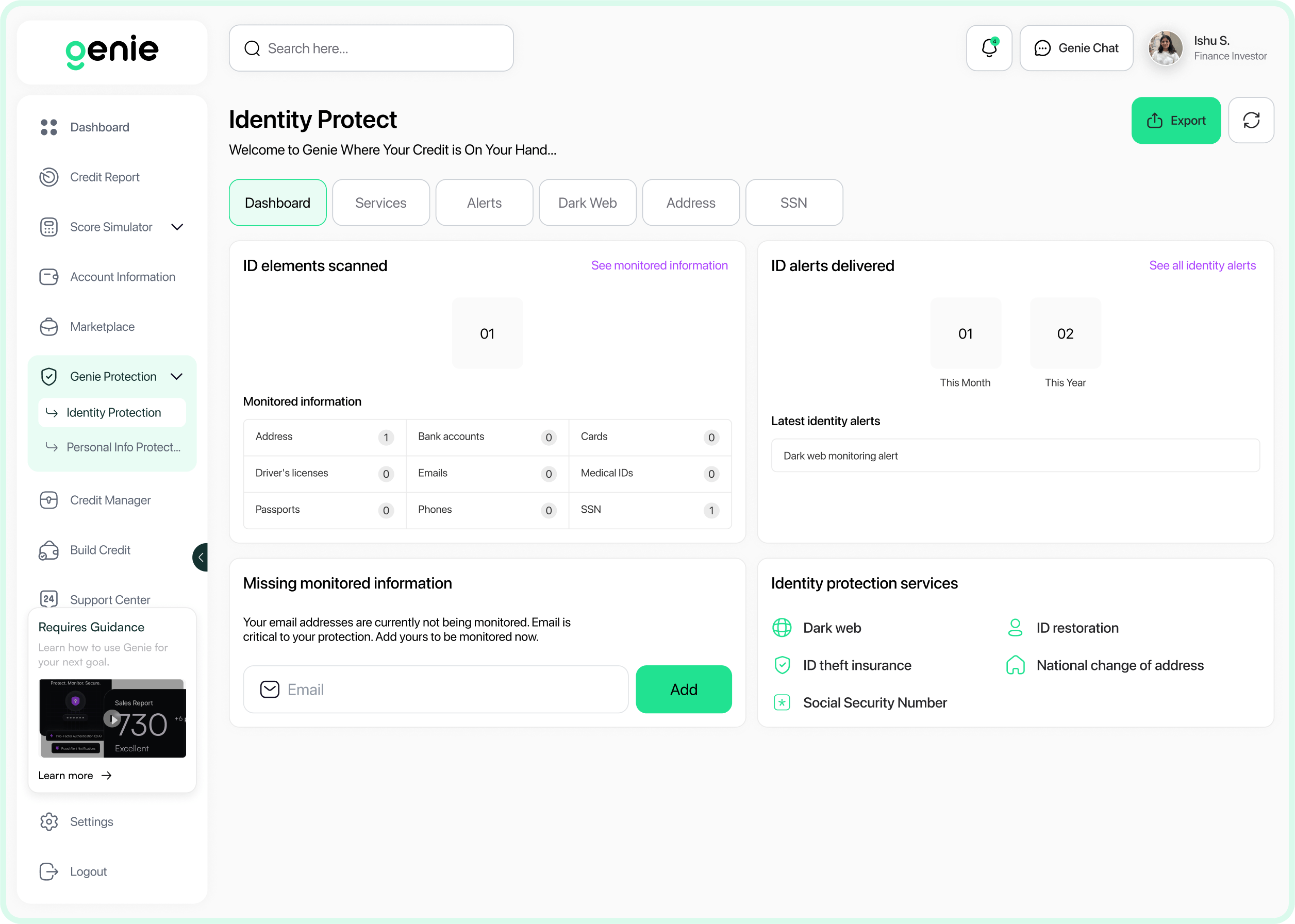1295x924 pixels.
Task: Collapse the Genie Protection submenu
Action: click(x=177, y=377)
